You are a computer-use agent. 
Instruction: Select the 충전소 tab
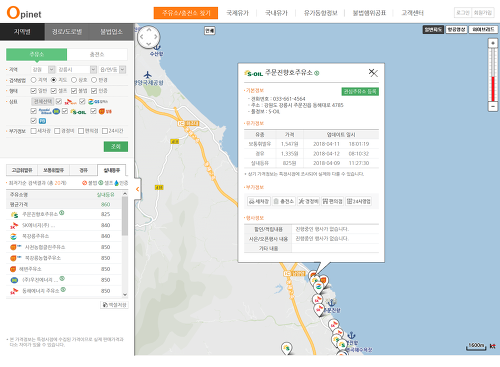(97, 54)
